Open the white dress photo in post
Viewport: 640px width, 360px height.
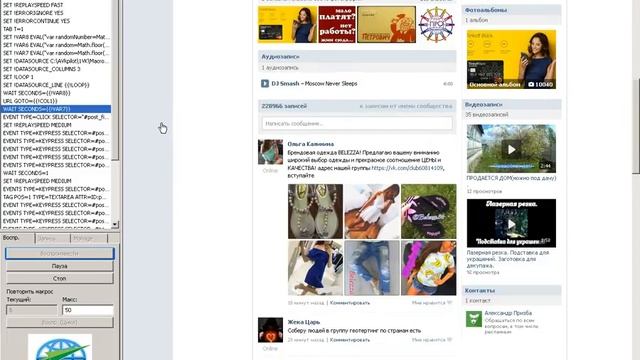372,211
